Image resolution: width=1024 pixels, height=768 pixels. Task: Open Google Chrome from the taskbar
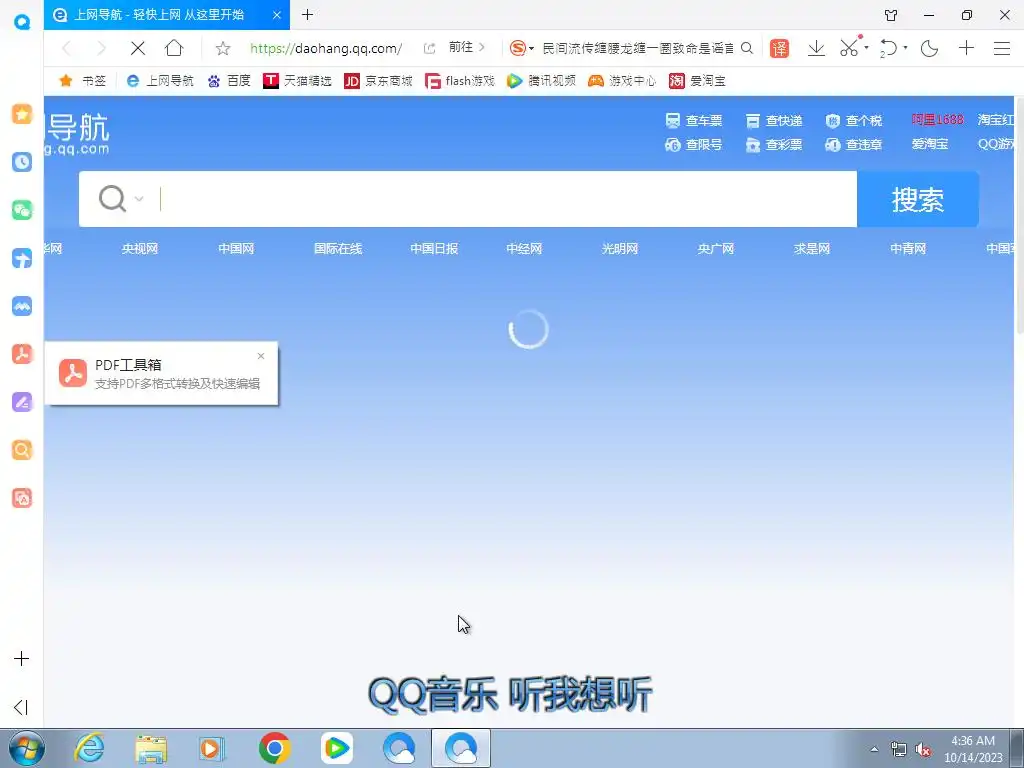[x=274, y=748]
